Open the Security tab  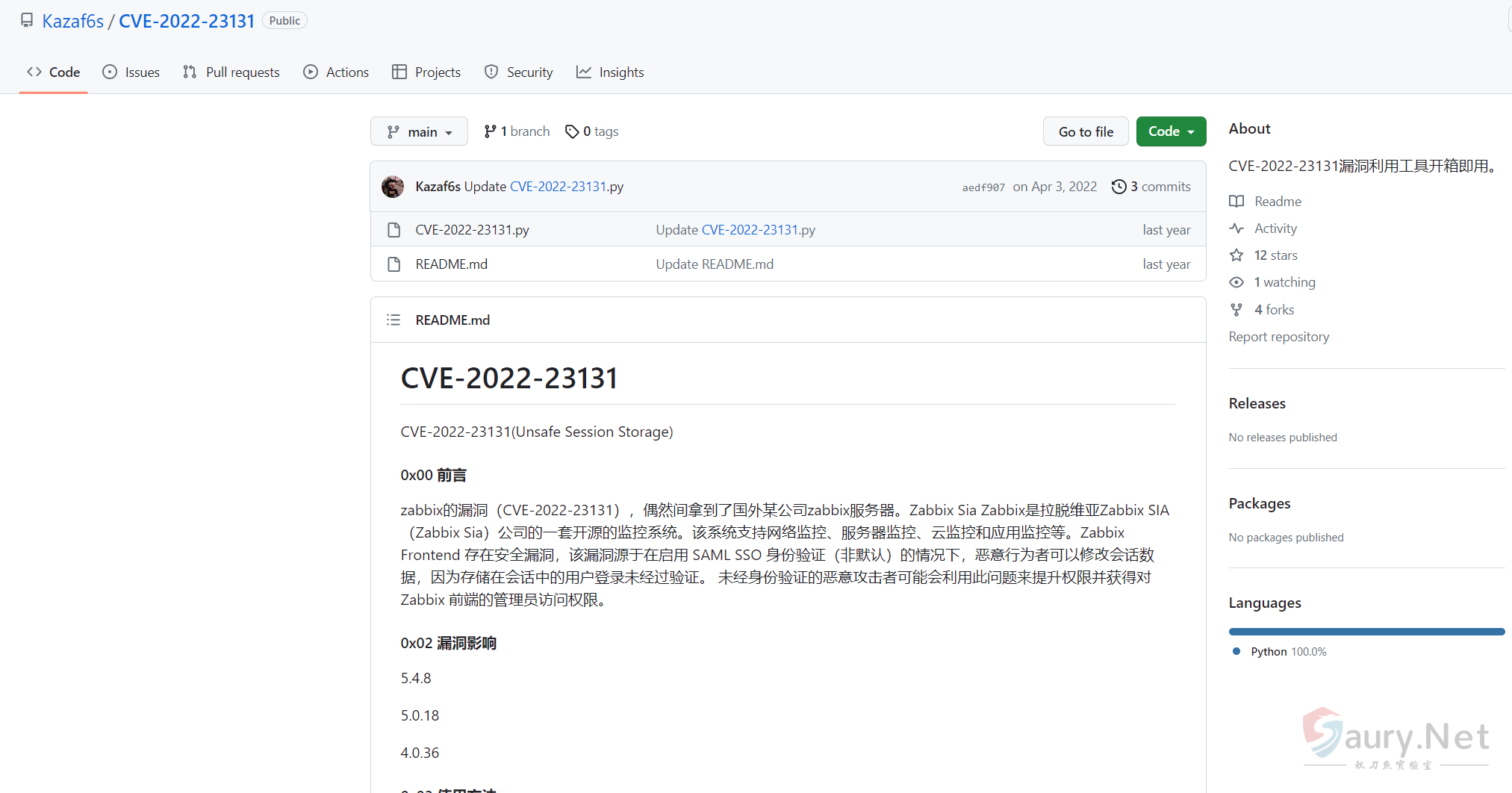tap(519, 72)
